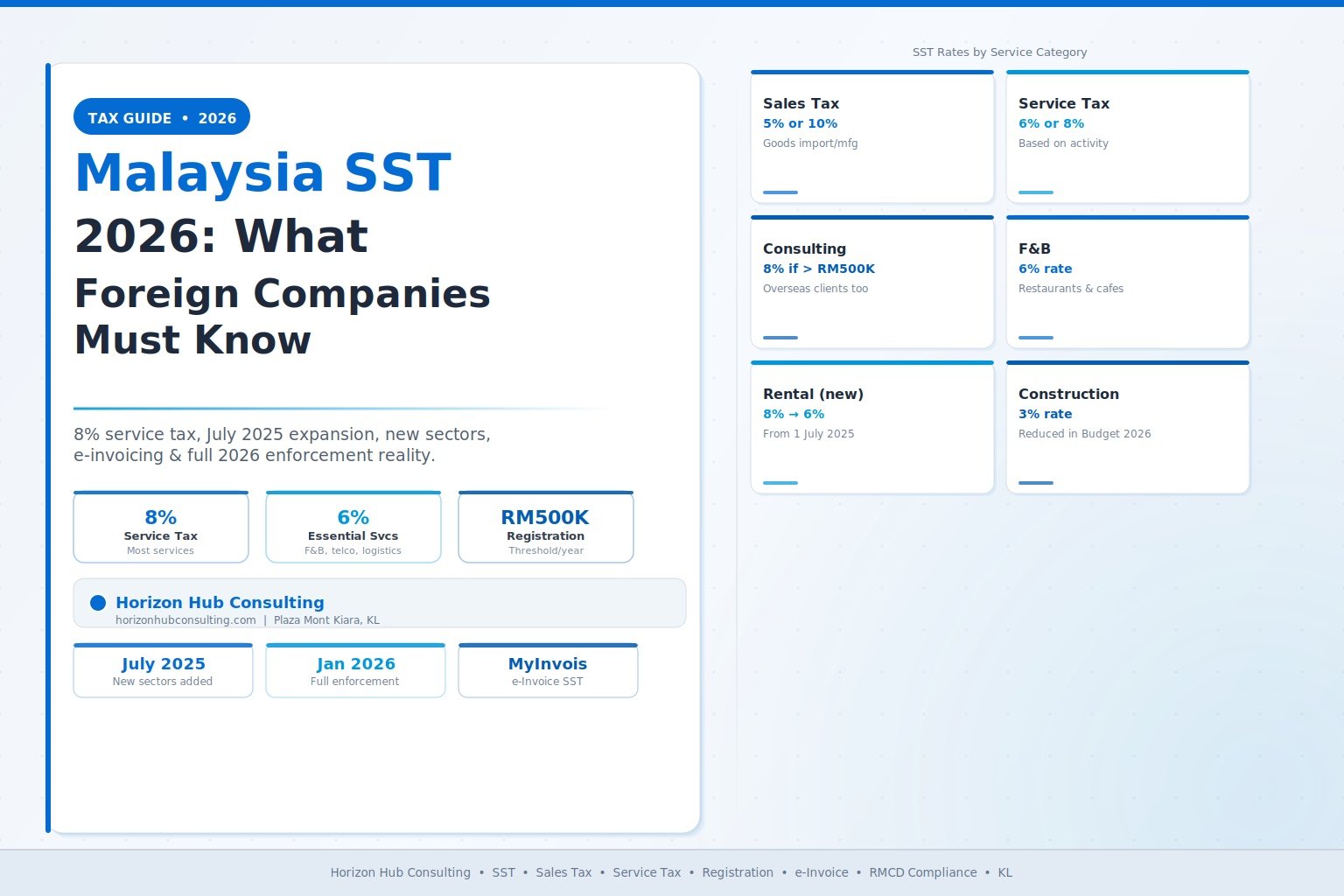The height and width of the screenshot is (896, 1344).
Task: Open the Rental (new) rate card
Action: point(871,427)
